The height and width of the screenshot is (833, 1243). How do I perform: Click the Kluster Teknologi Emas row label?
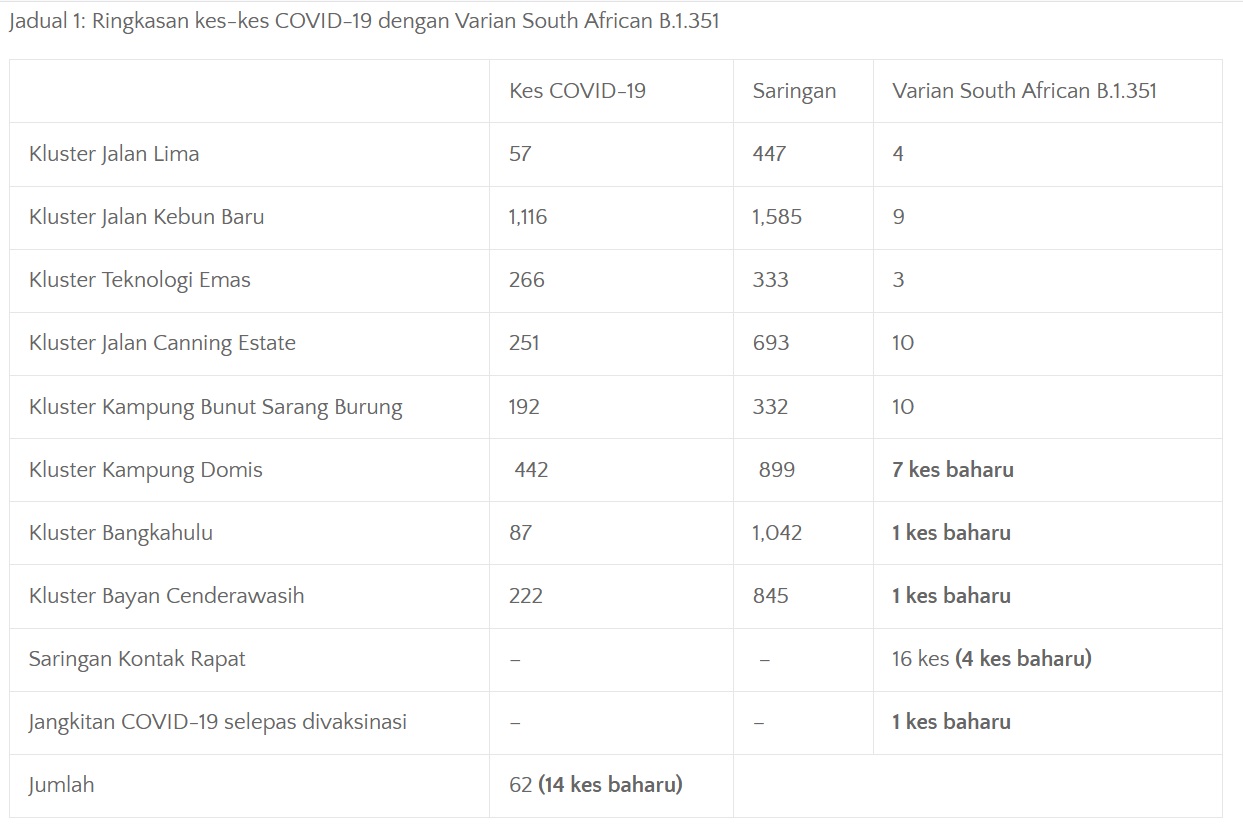[140, 280]
